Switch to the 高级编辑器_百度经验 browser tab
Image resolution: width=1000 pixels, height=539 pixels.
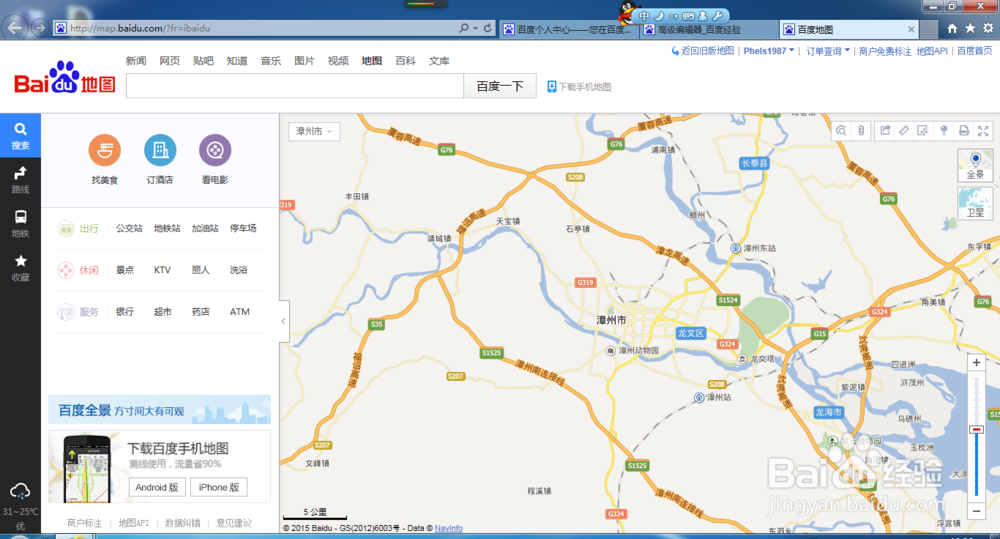709,29
